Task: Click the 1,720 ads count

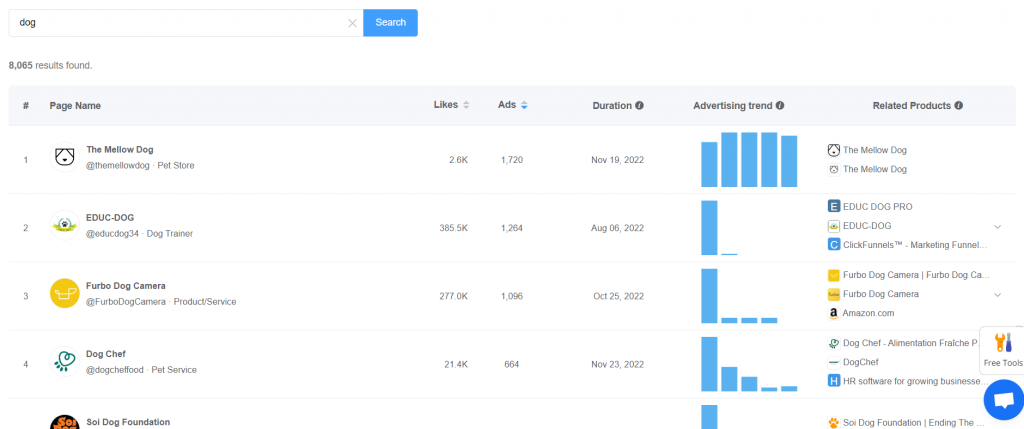Action: tap(511, 159)
